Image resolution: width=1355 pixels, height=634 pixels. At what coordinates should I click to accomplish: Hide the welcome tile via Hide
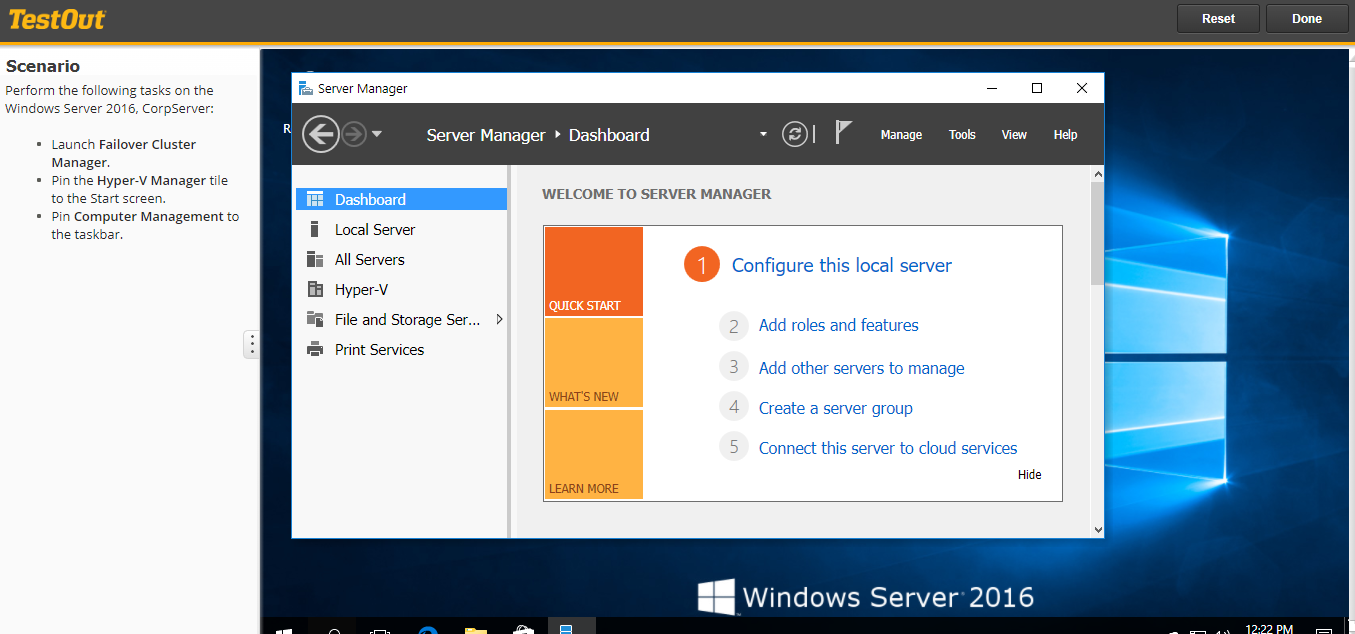click(x=1029, y=475)
